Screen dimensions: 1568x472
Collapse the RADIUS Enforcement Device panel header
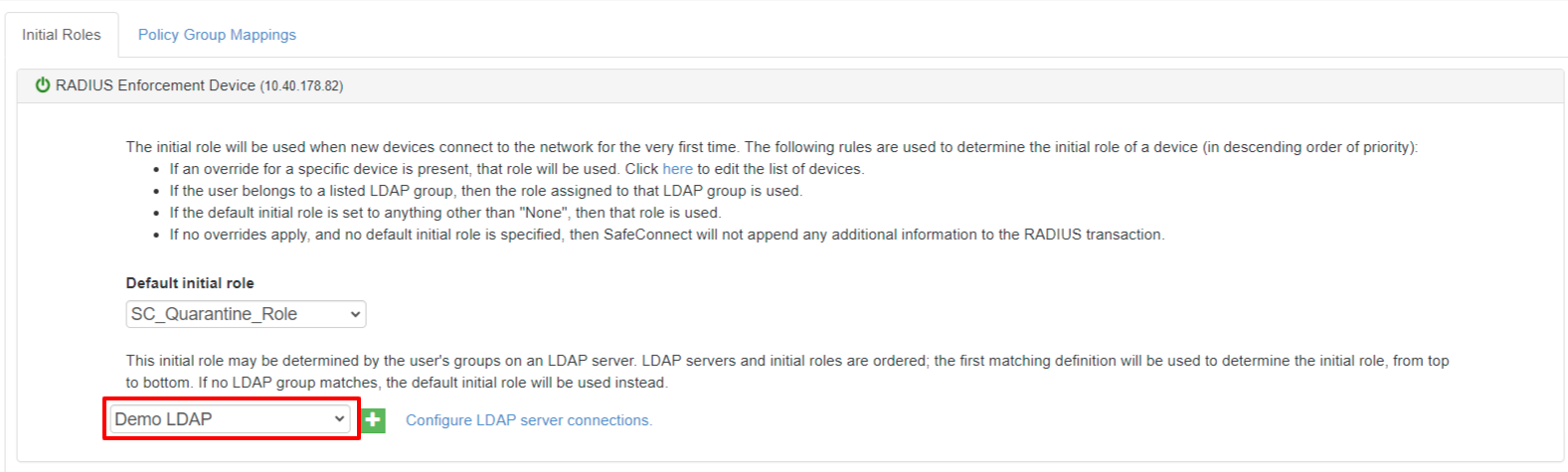790,85
